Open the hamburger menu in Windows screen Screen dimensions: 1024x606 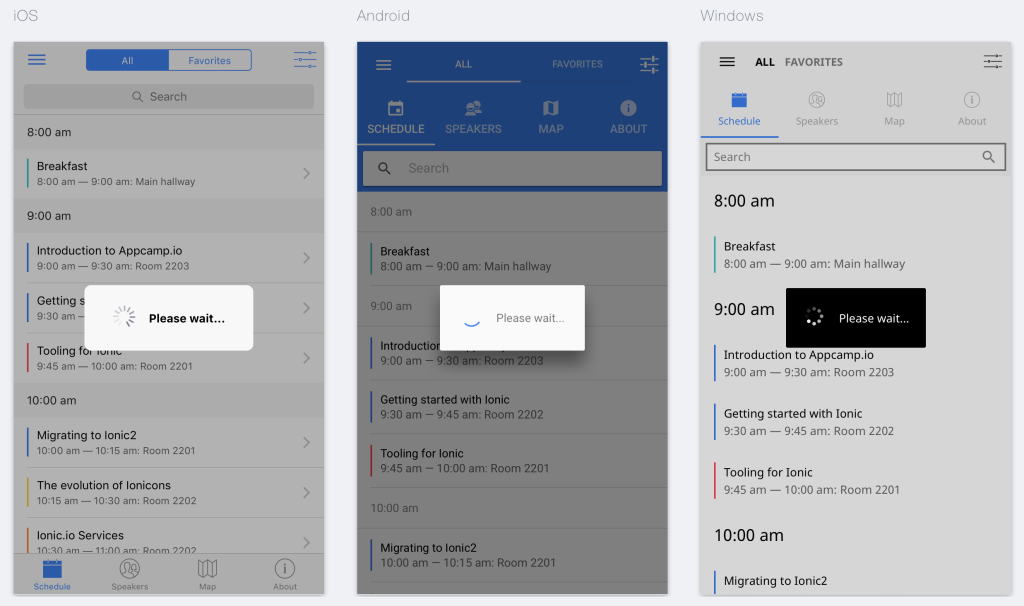(x=727, y=61)
